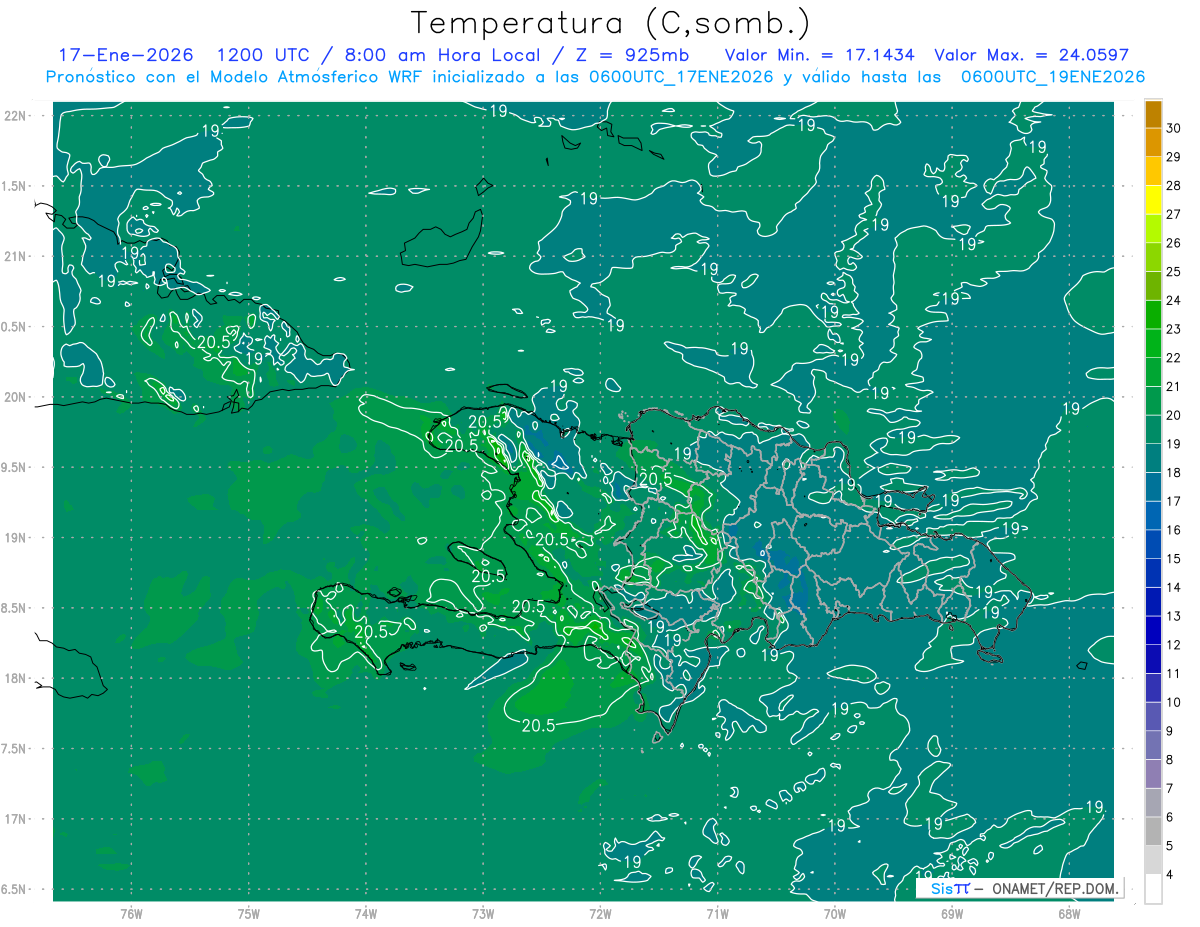The height and width of the screenshot is (927, 1200).
Task: Click the "10" value on the color scale
Action: pos(1173,703)
